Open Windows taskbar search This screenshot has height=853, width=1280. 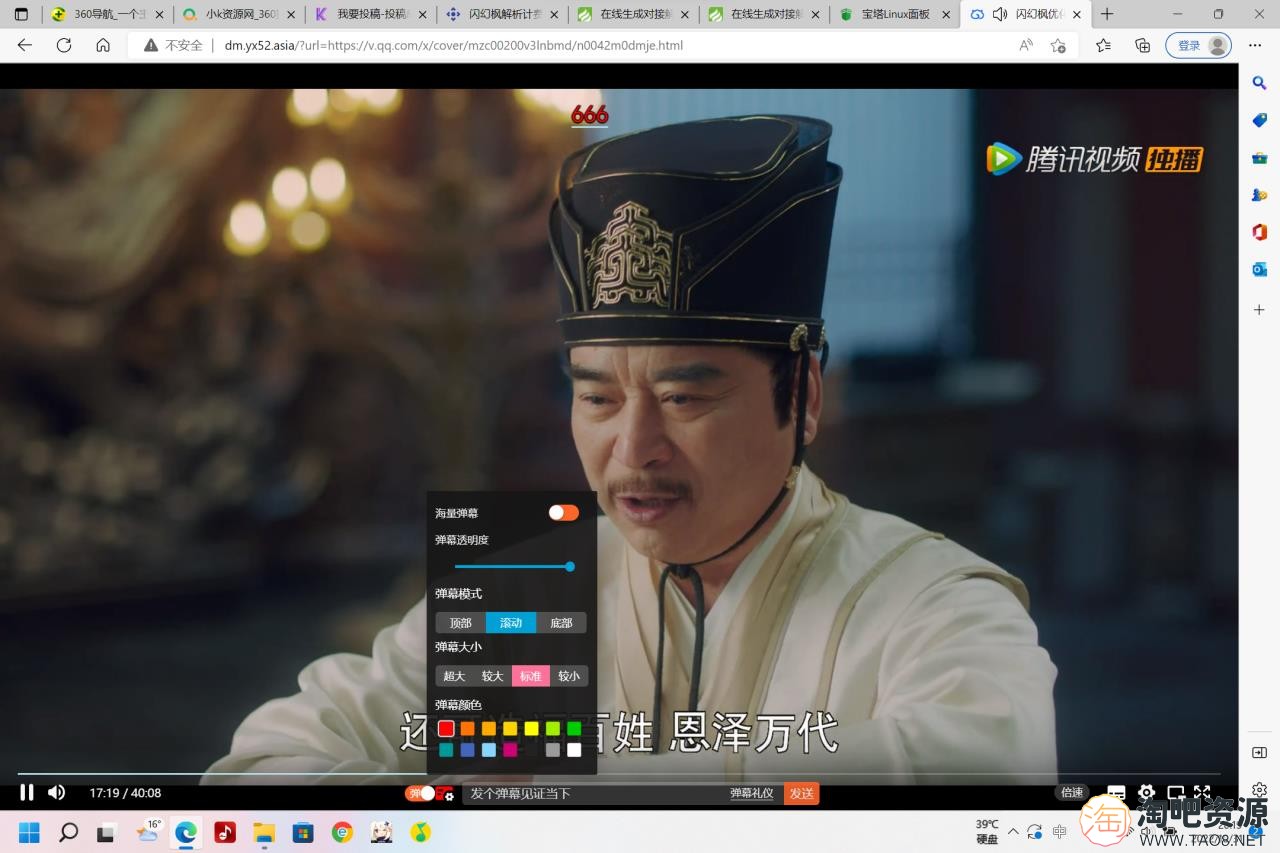68,832
